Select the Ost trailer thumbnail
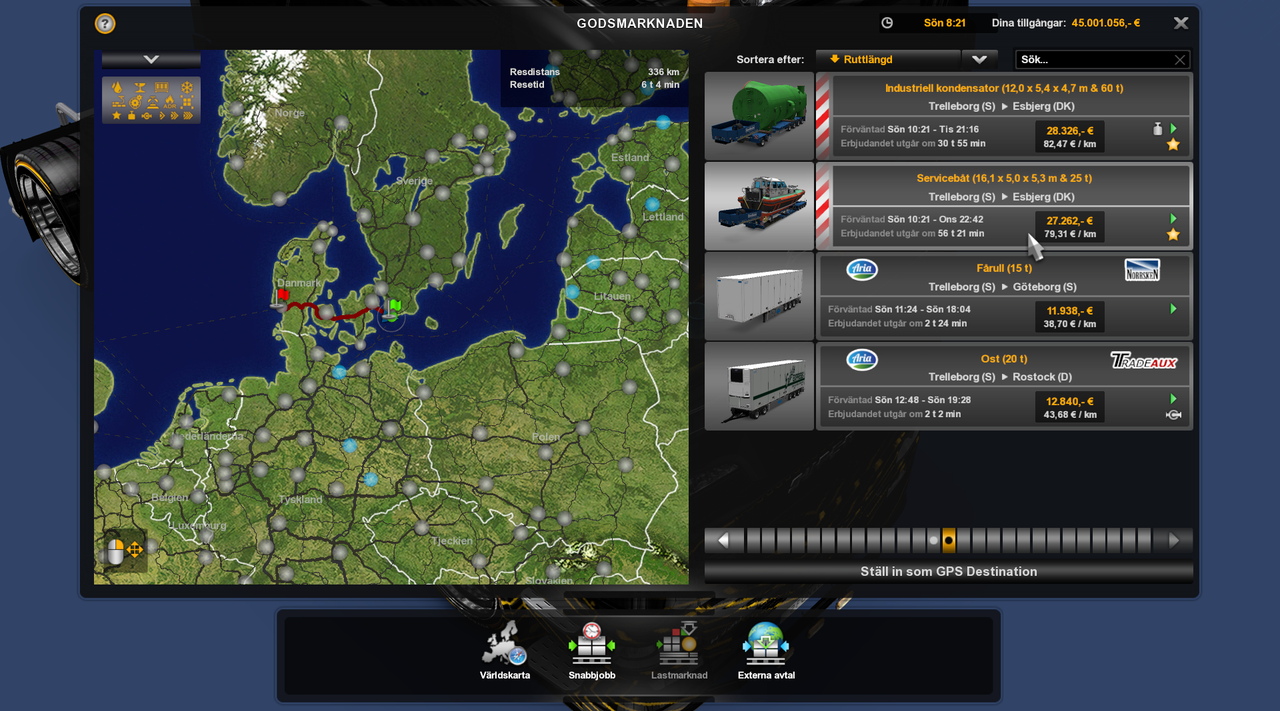1280x711 pixels. [x=759, y=386]
